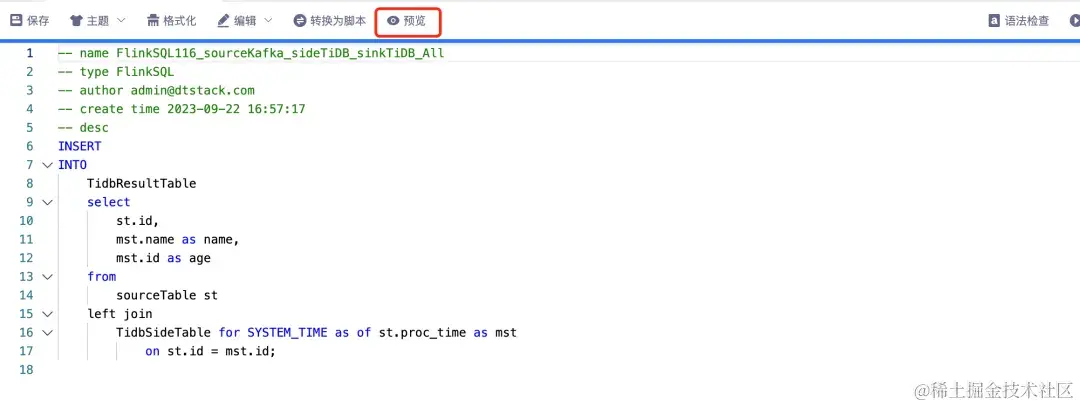The width and height of the screenshot is (1080, 407).
Task: Click the text st.proc_time
Action: (x=422, y=332)
